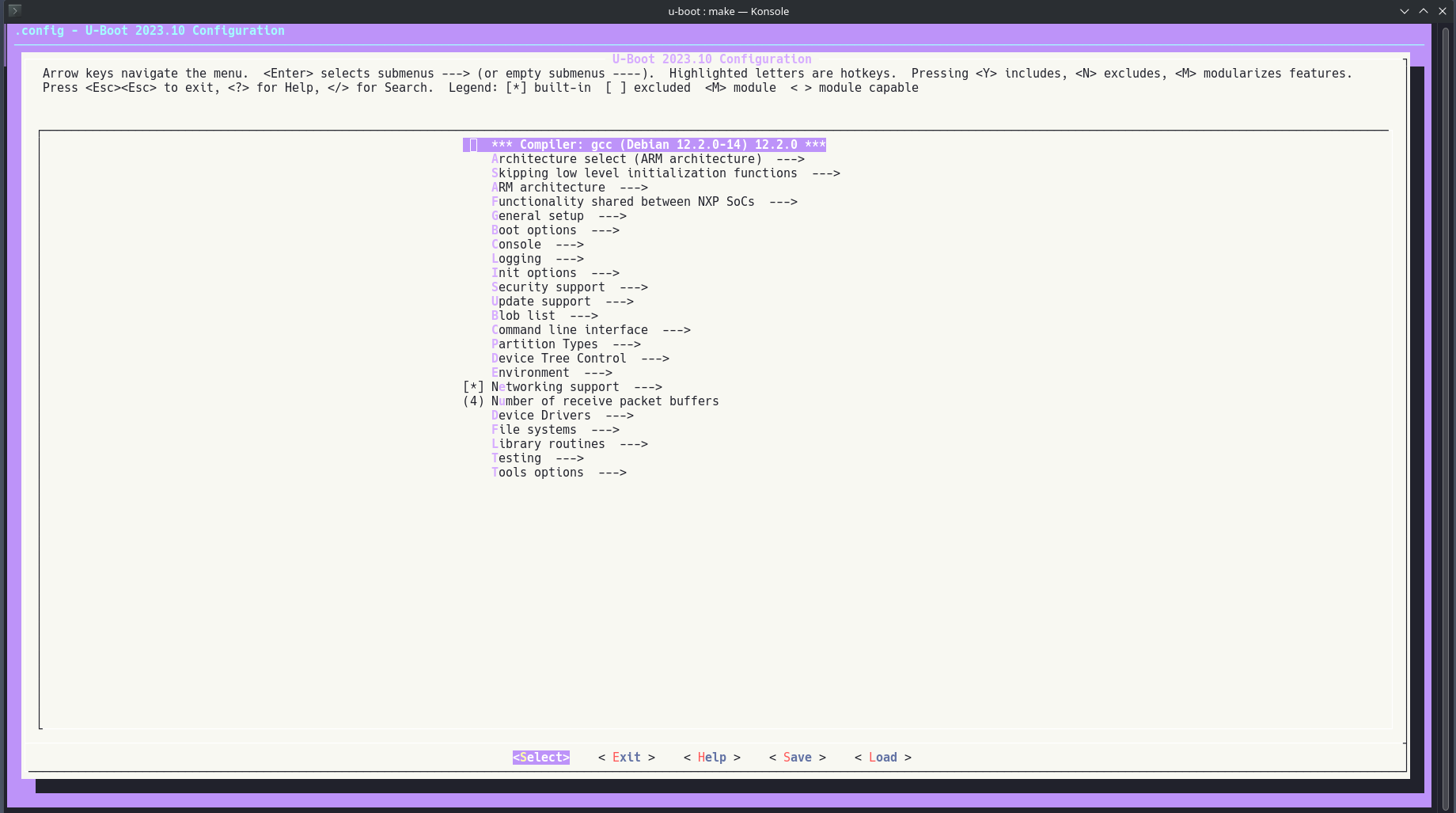Screen dimensions: 1456x813
Task: Click the '.config - U-Boot 2023.10 Configuration' header
Action: coord(150,31)
